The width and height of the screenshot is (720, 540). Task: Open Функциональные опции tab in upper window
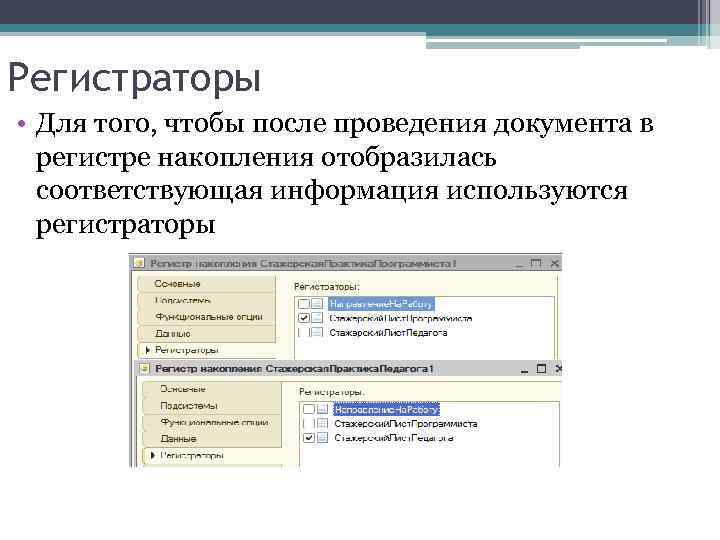pos(207,317)
